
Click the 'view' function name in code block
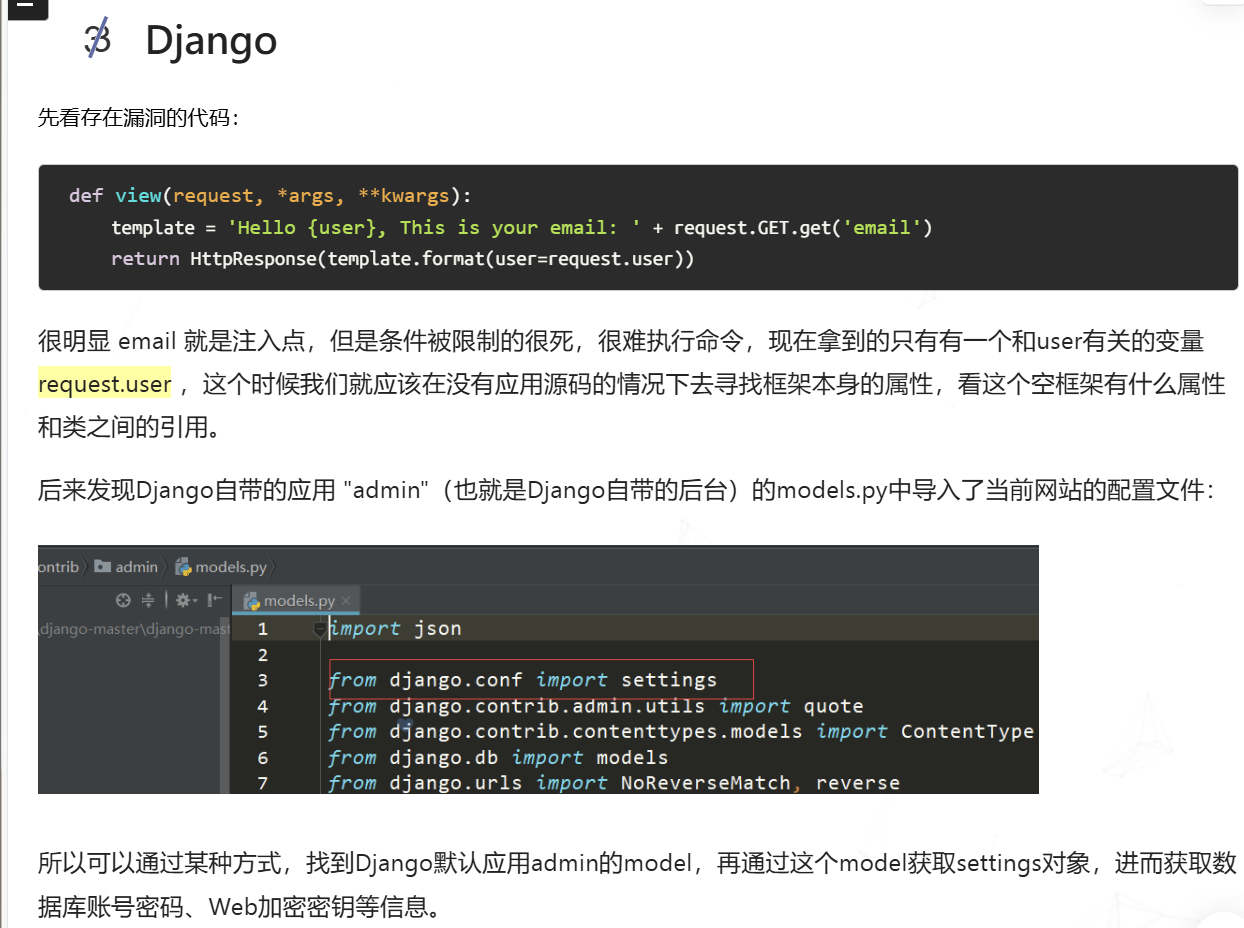137,195
